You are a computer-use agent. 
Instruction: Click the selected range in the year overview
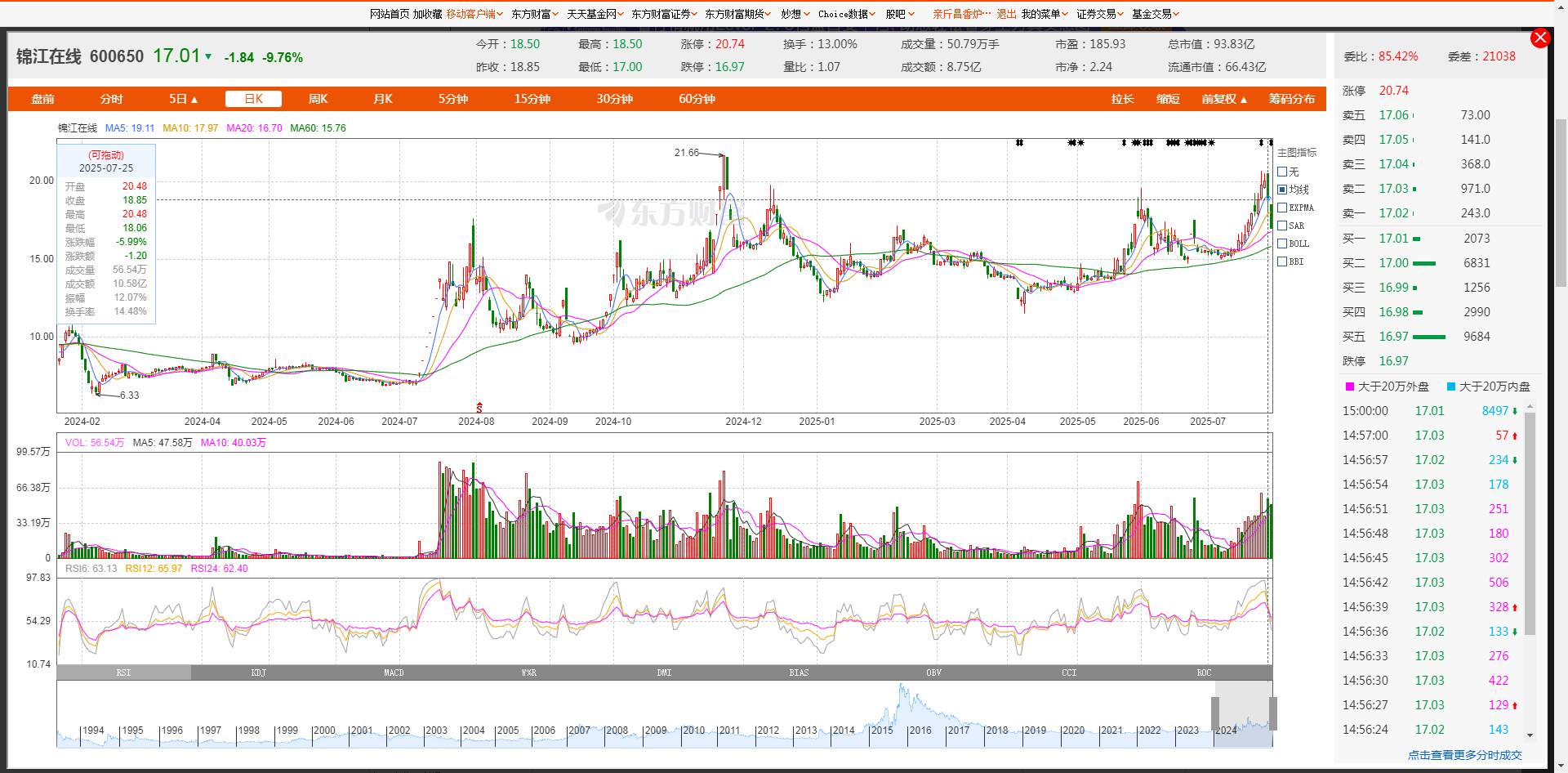coord(1244,713)
